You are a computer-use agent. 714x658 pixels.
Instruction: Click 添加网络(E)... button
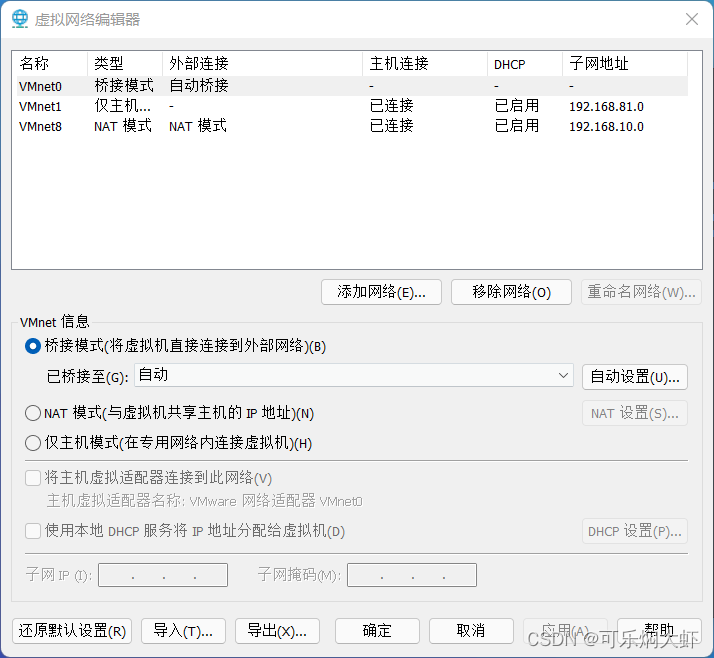click(x=381, y=292)
